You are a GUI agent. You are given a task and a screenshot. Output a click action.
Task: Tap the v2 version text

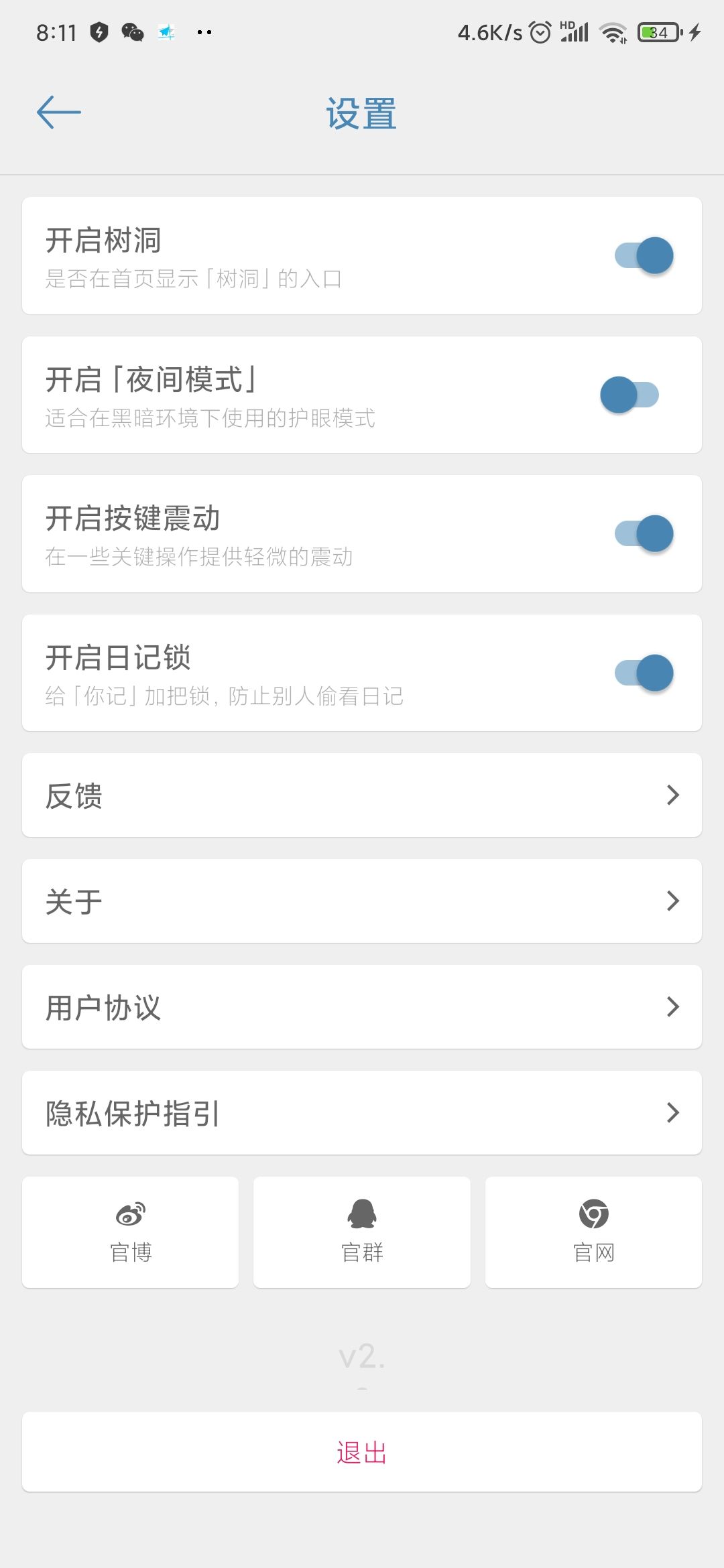tap(362, 1357)
